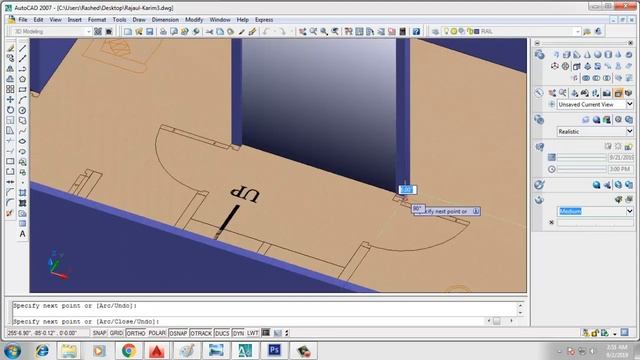
Task: Select the Multiline Text A tool
Action: (x=22, y=233)
